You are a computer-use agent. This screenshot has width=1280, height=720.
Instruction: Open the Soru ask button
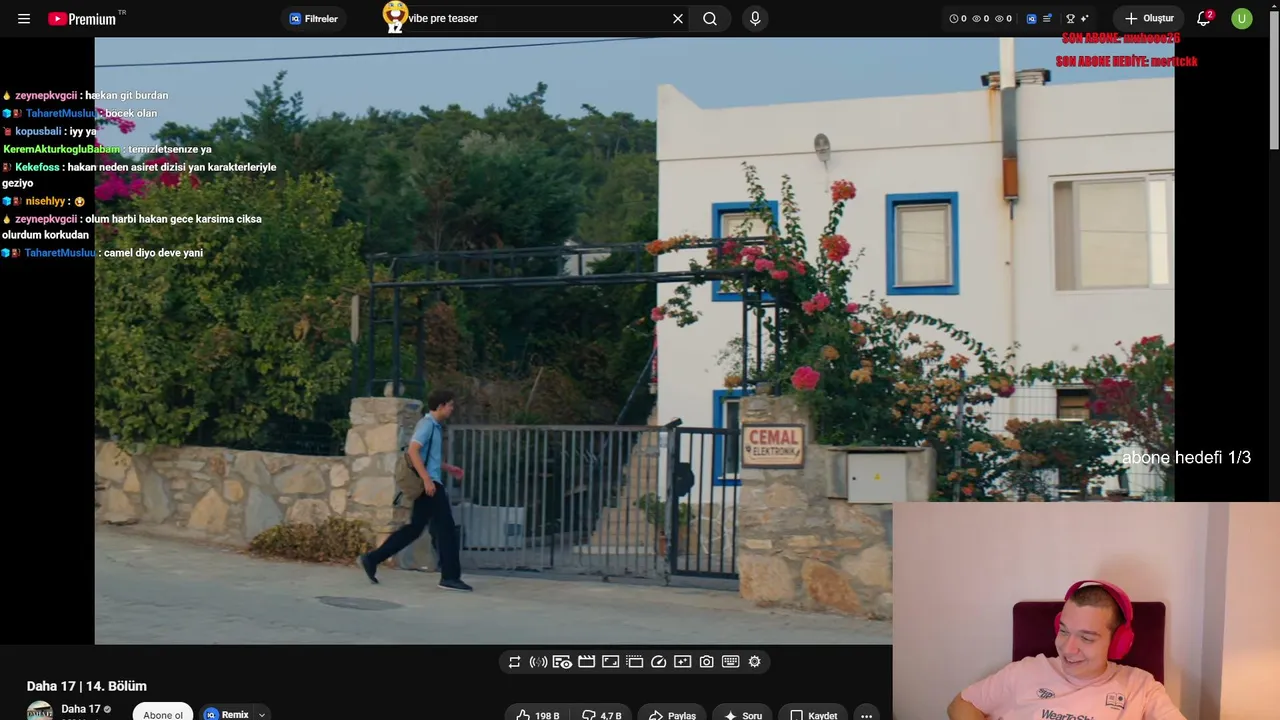point(743,715)
